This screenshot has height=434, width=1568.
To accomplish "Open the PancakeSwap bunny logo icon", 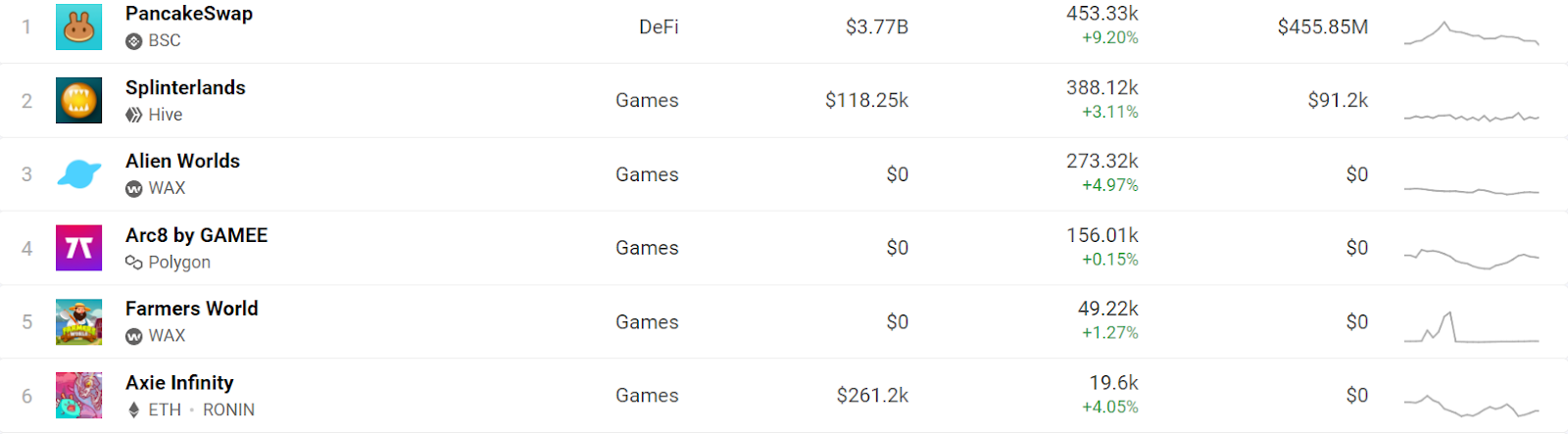I will click(x=78, y=26).
